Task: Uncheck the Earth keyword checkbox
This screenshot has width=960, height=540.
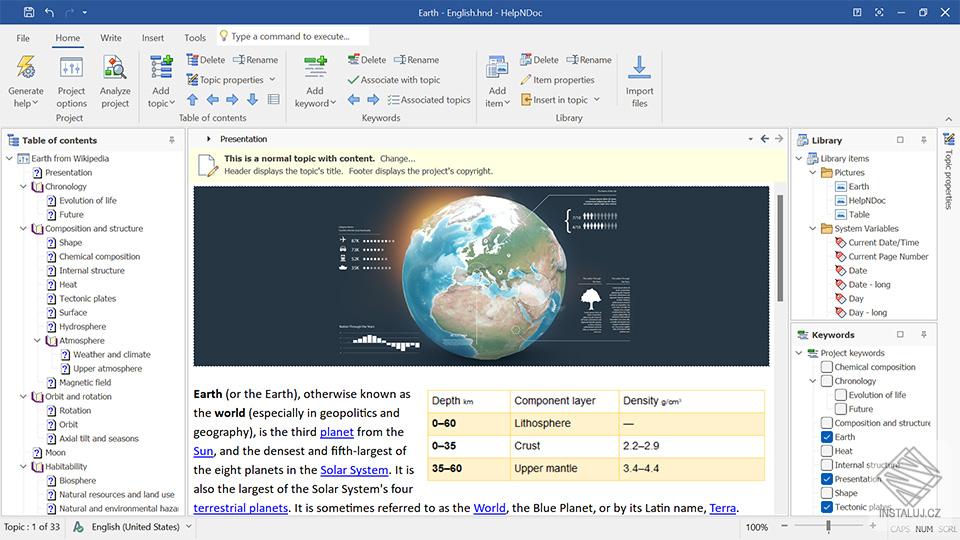Action: 826,437
